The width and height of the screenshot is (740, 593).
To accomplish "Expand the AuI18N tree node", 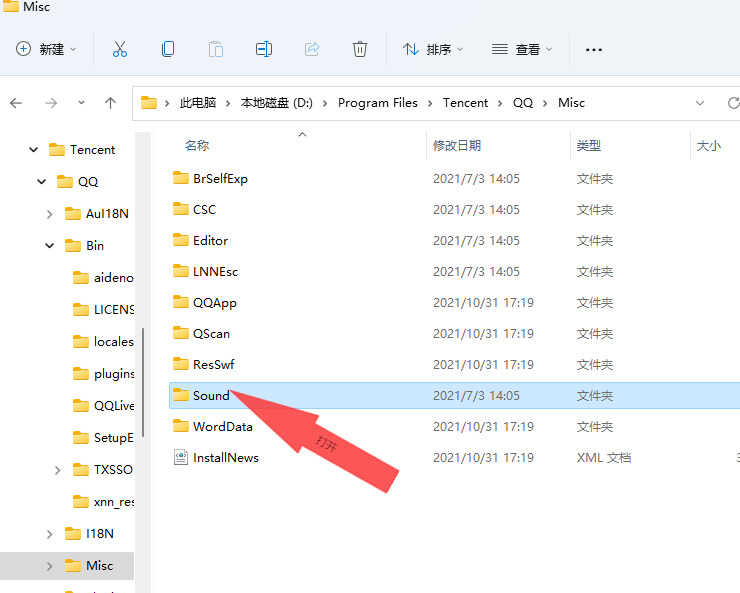I will (x=50, y=214).
